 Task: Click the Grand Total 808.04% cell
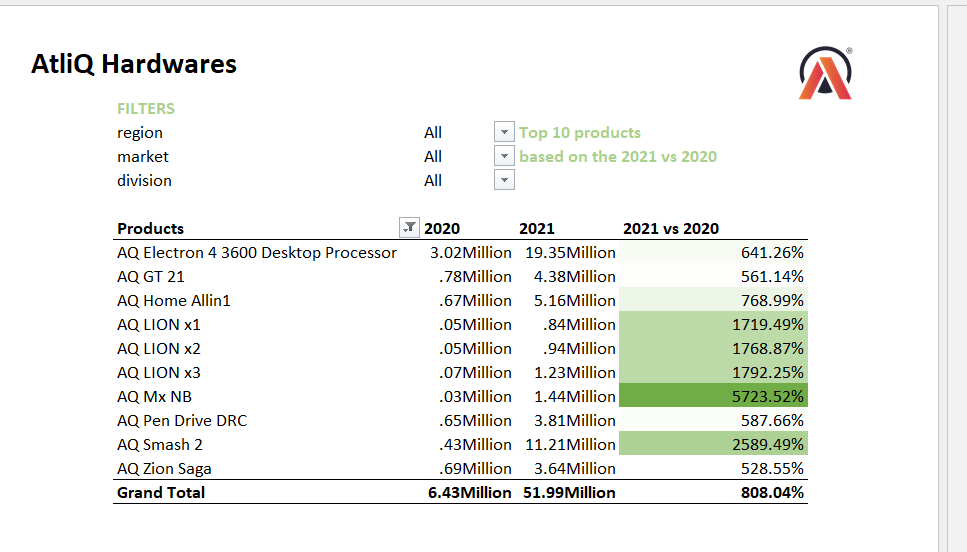[x=712, y=492]
